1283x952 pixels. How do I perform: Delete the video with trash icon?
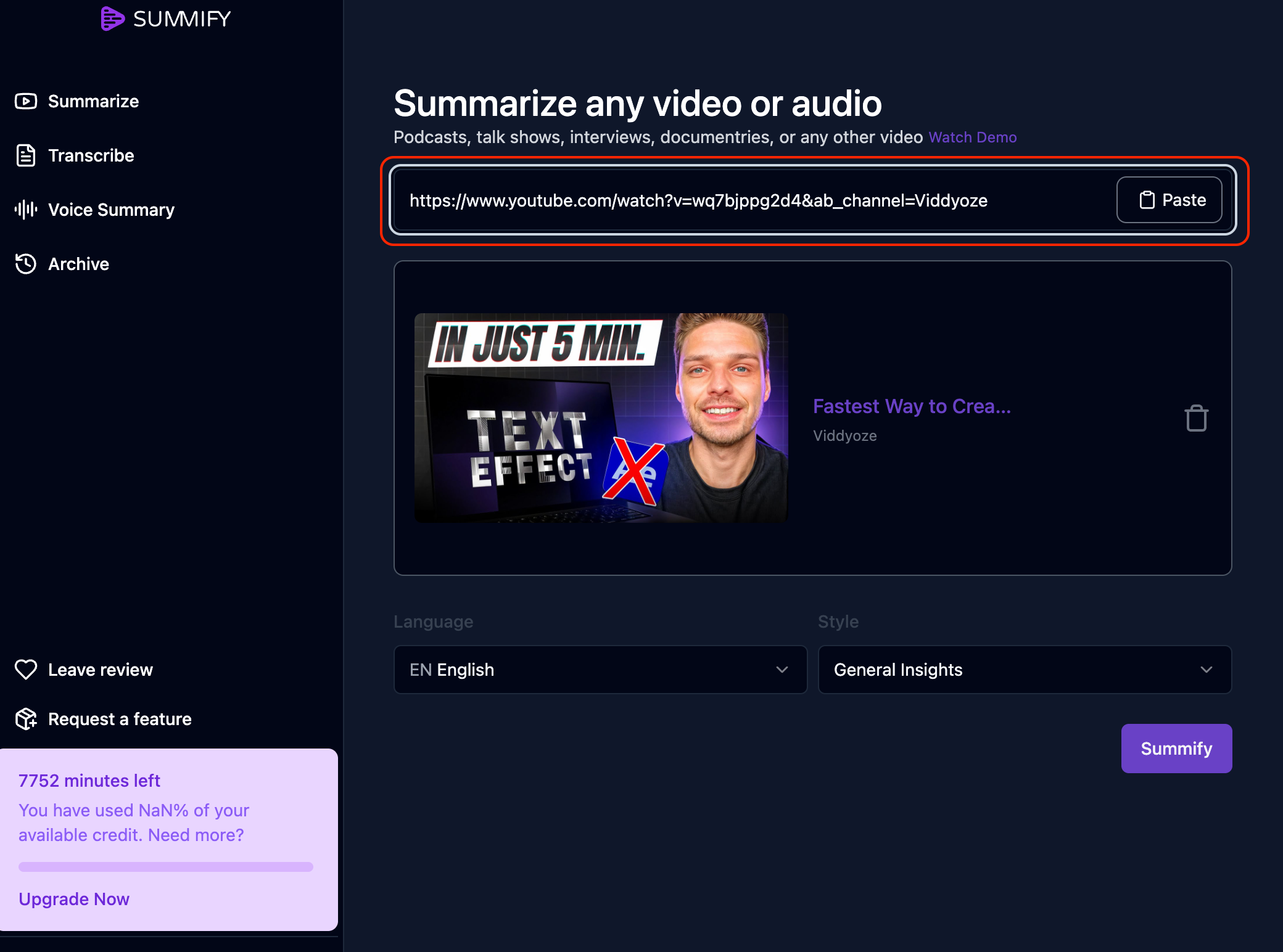coord(1196,418)
